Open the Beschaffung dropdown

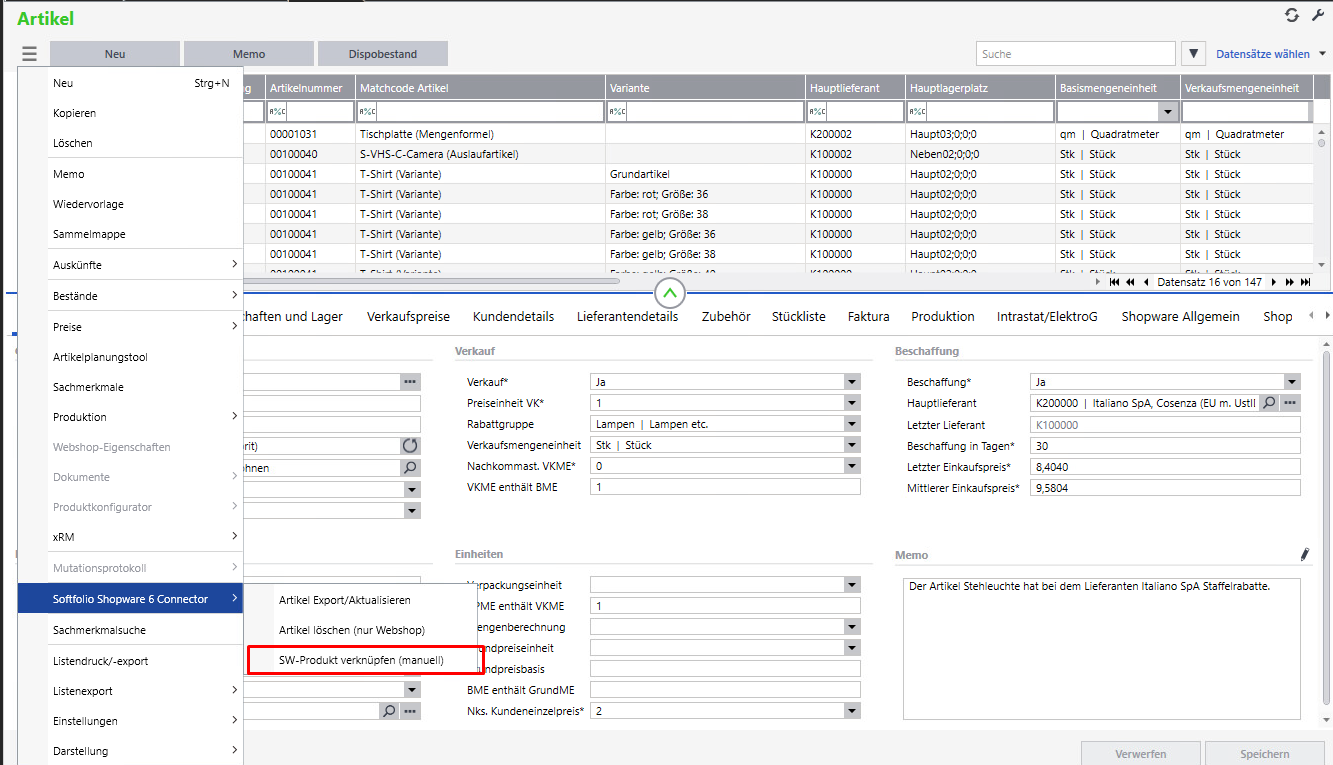point(1291,382)
